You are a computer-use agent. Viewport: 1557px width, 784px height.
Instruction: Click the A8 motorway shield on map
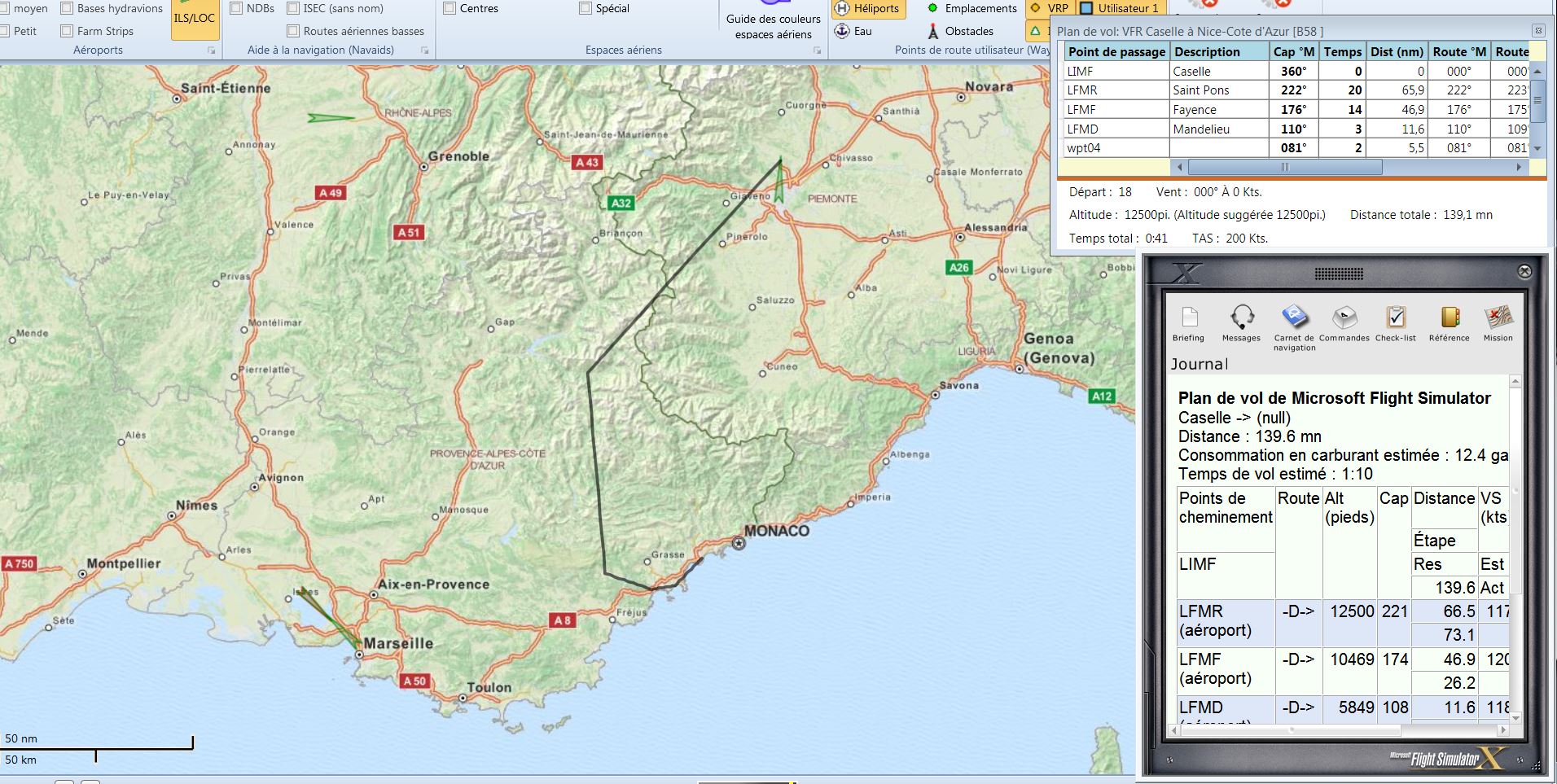563,620
